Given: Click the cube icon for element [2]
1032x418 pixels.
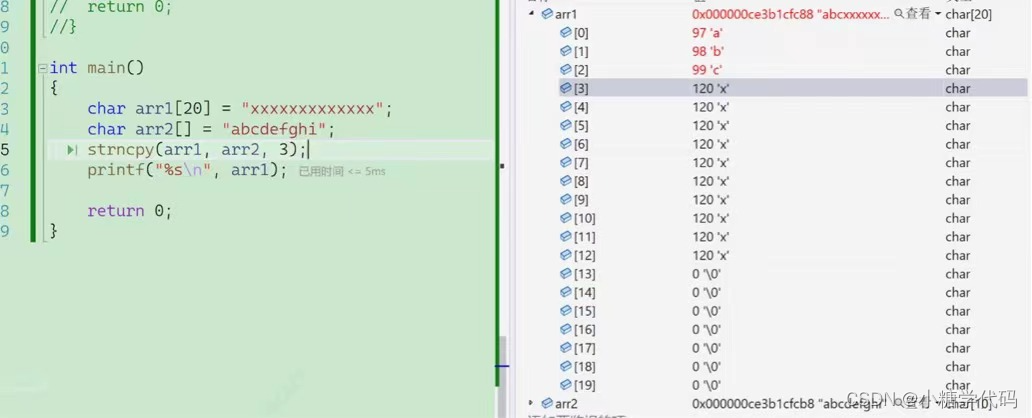Looking at the screenshot, I should pos(565,69).
